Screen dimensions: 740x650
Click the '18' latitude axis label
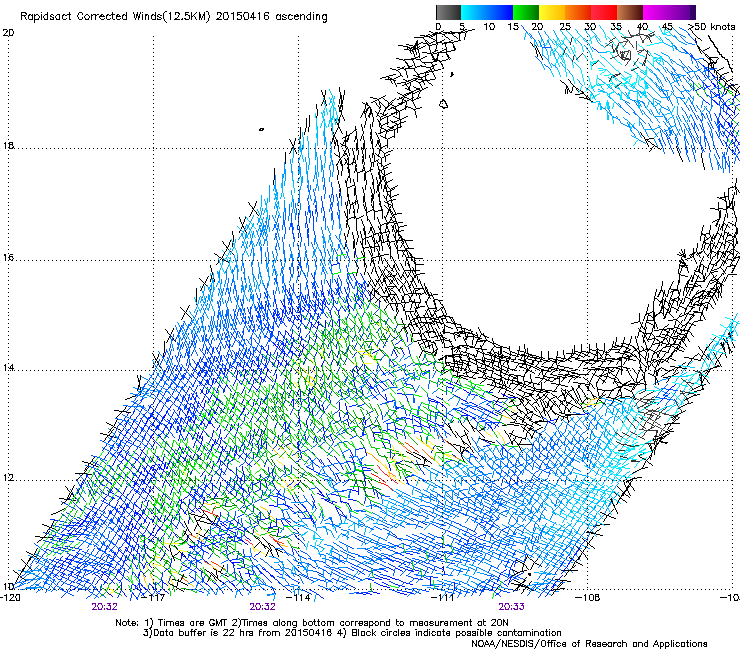tap(8, 145)
